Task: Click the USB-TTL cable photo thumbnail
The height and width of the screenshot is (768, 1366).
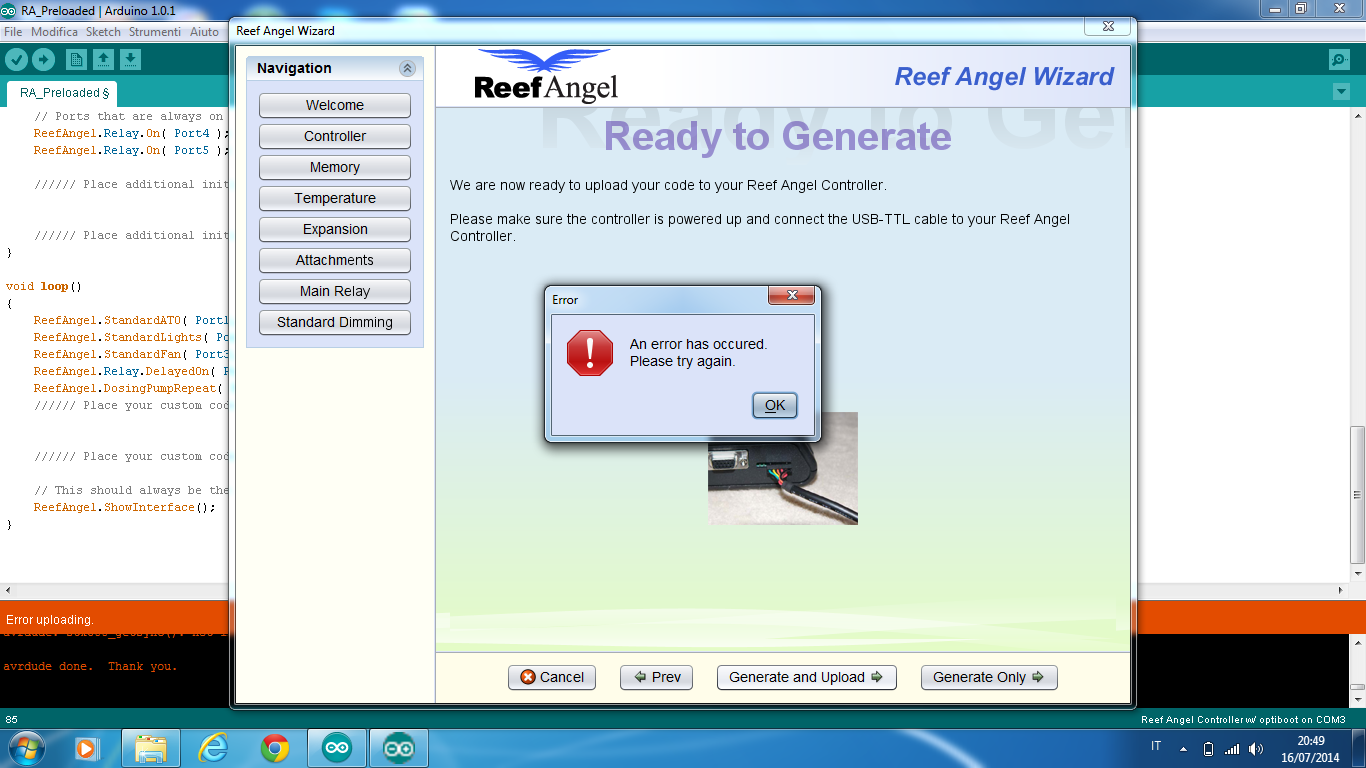Action: click(783, 468)
